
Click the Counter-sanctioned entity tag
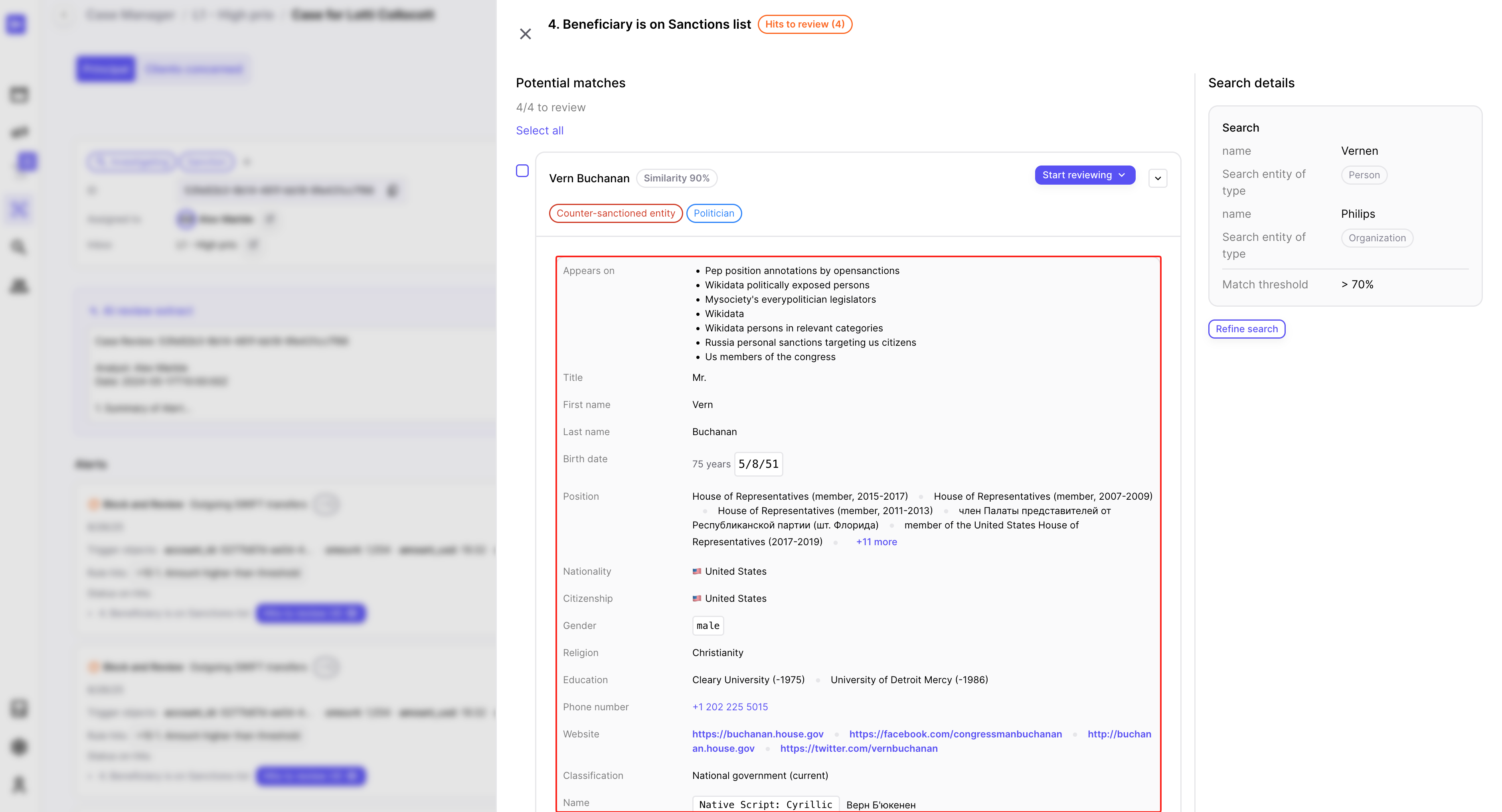(616, 213)
